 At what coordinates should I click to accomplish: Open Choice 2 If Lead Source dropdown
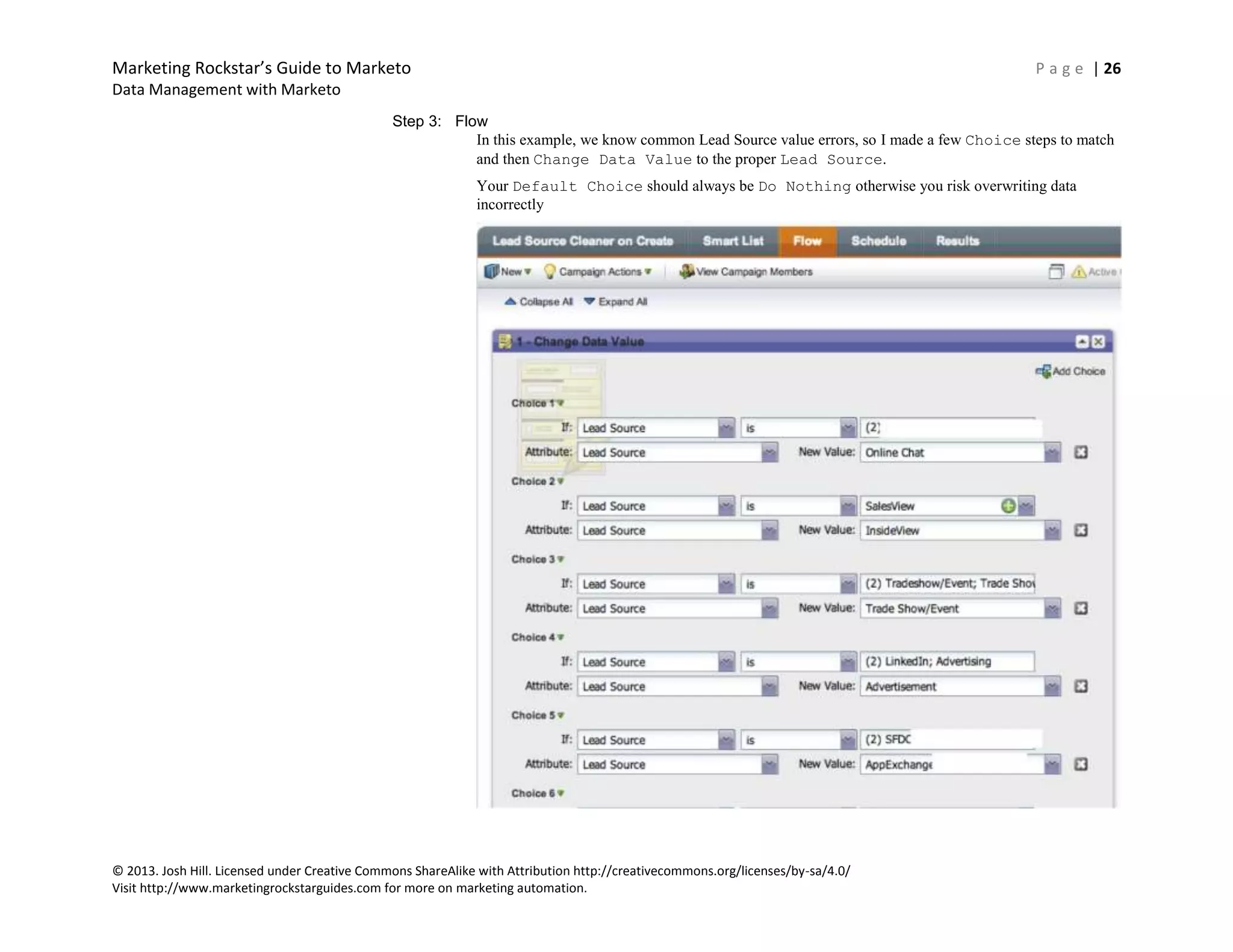(726, 506)
